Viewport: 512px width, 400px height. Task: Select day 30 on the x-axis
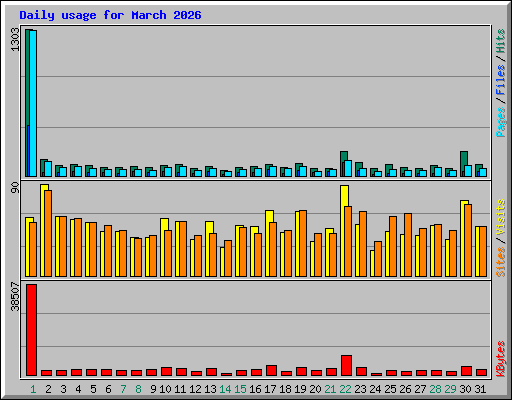click(465, 389)
